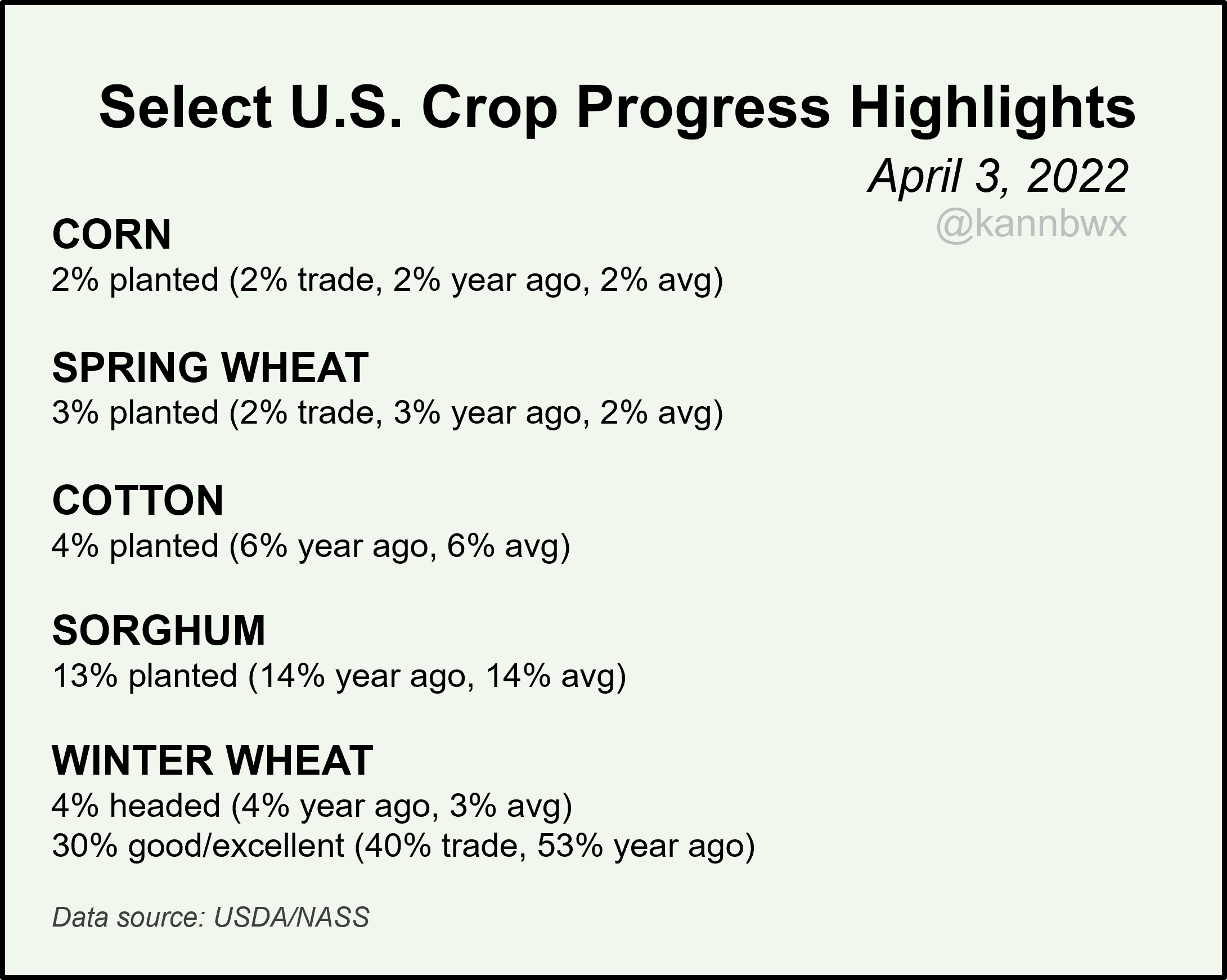Click "40% trade" in the winter wheat rating
Viewport: 1227px width, 980px height.
pyautogui.click(x=438, y=846)
